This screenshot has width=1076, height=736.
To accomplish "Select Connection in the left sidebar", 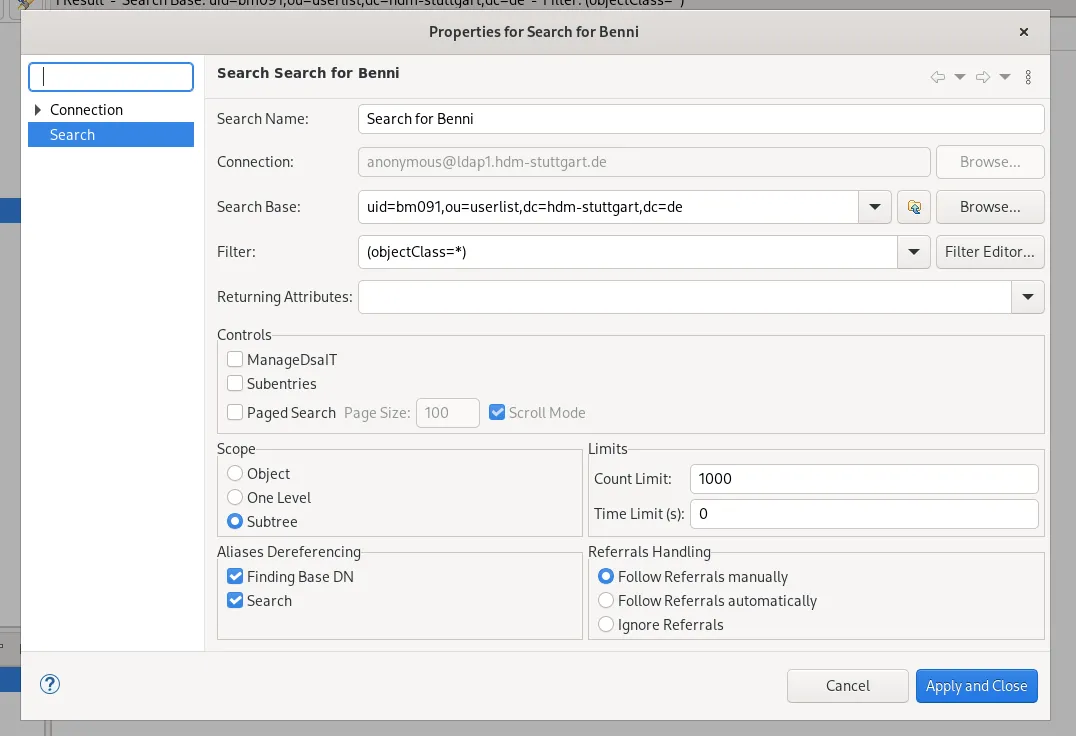I will (x=87, y=110).
